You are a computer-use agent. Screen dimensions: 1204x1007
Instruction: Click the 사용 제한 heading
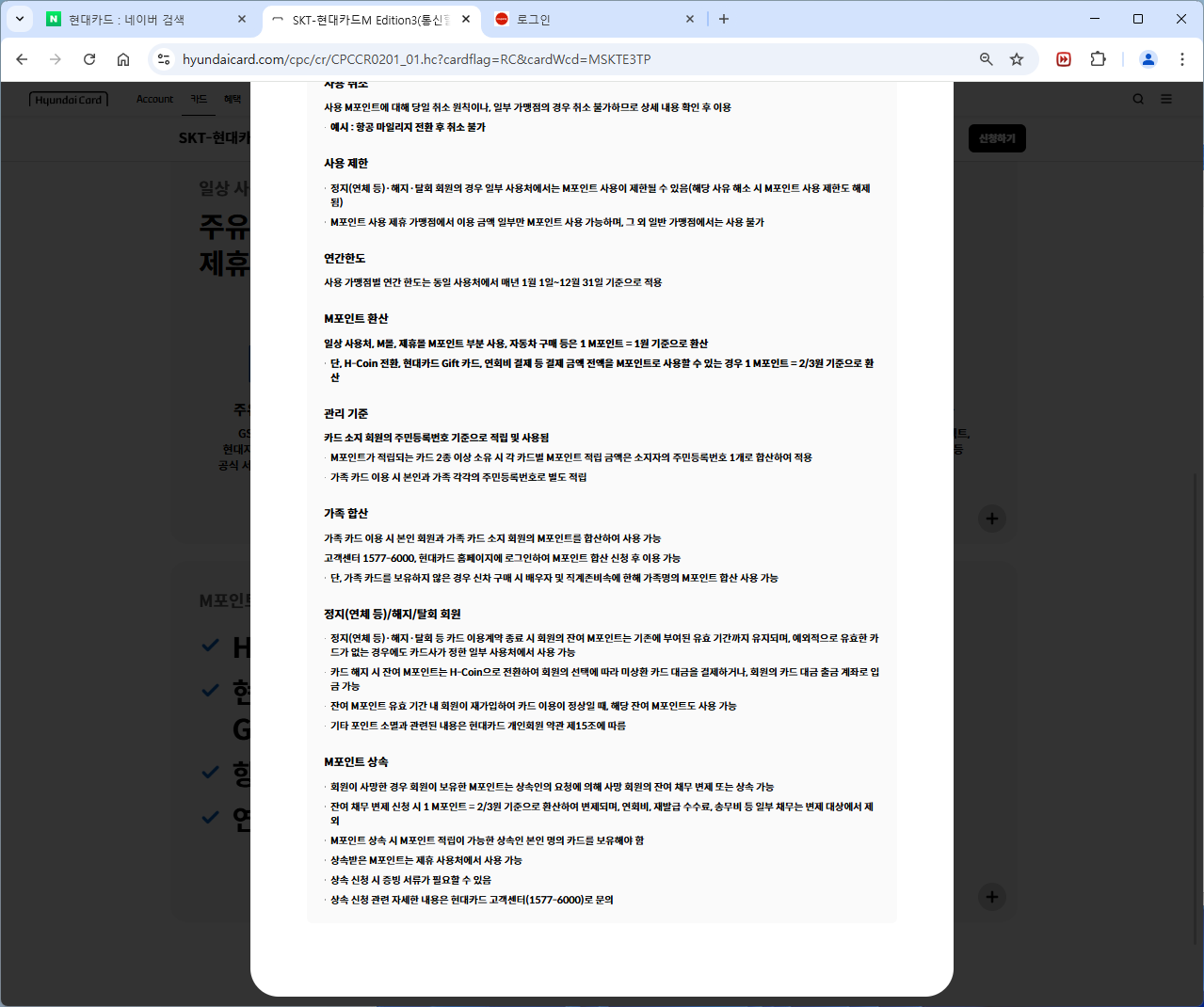click(x=346, y=164)
